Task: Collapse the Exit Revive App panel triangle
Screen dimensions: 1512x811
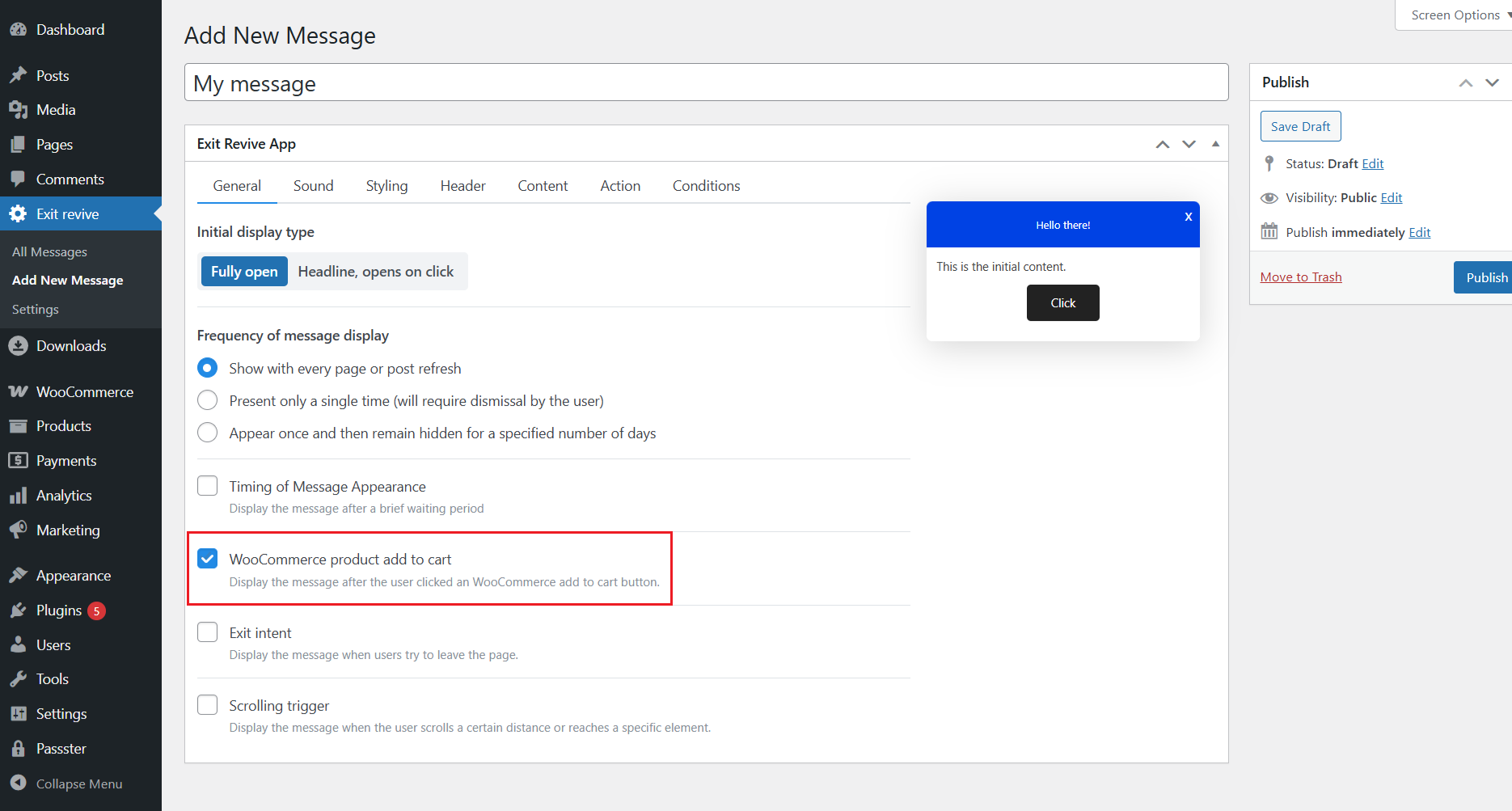Action: point(1215,144)
